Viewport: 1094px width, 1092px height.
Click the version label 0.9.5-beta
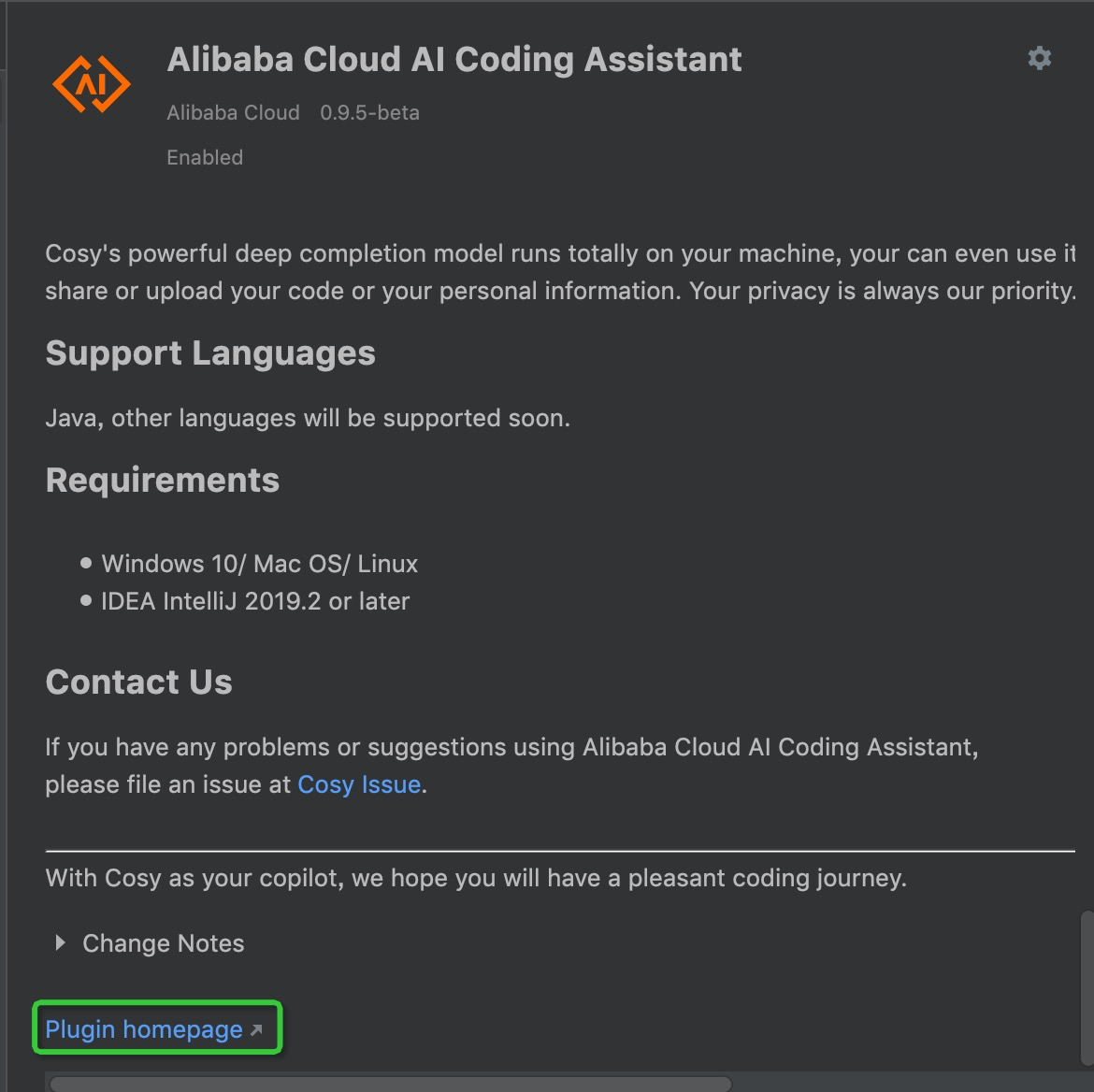369,112
